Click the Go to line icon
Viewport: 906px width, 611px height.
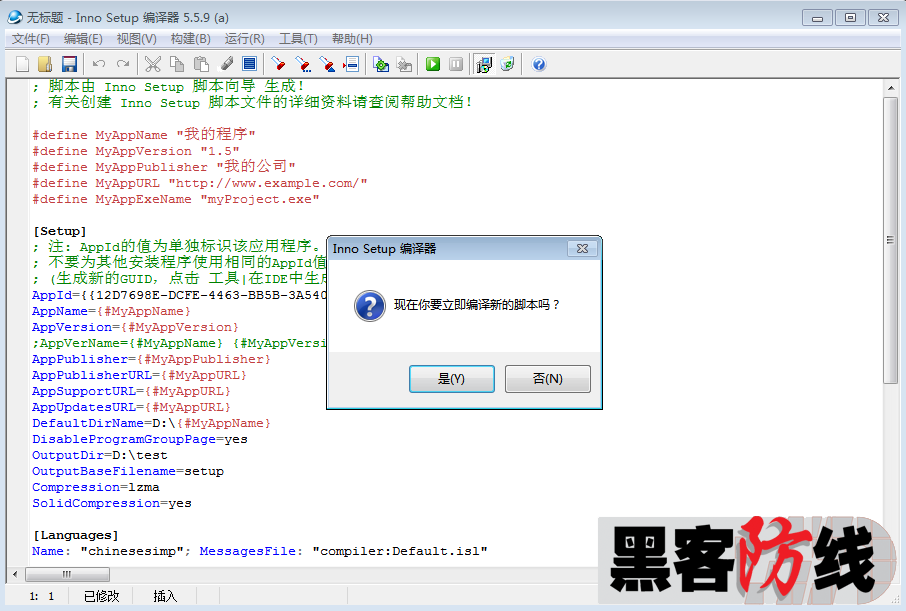click(351, 64)
